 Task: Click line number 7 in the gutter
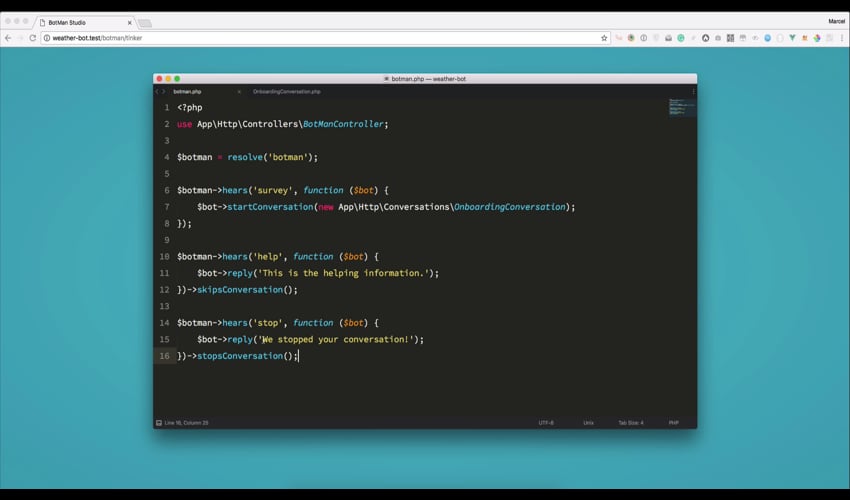[x=167, y=207]
